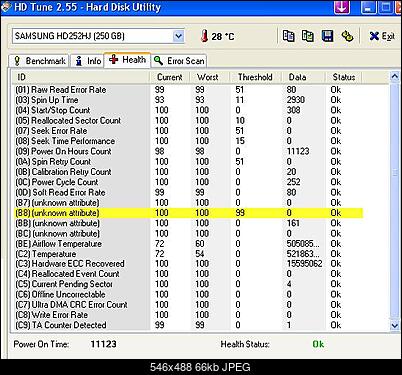Open the options gear icon in toolbar

[x=347, y=36]
